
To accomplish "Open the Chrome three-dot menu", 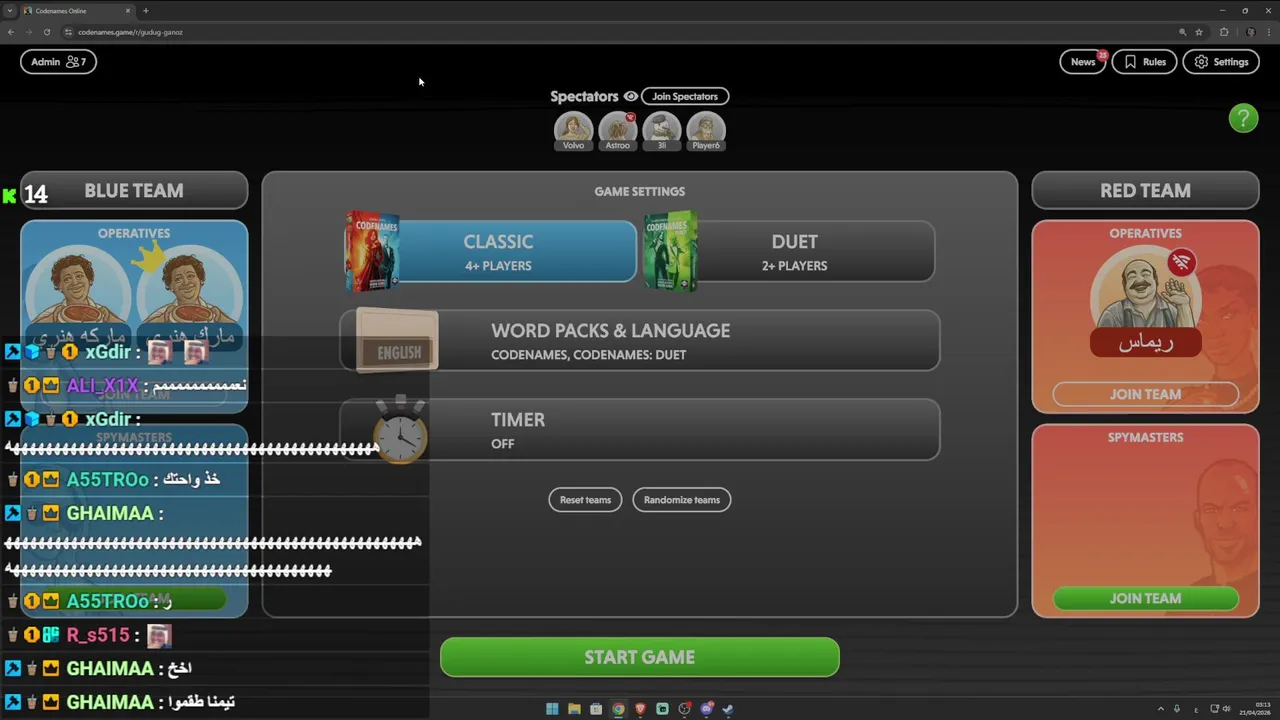I will coord(1270,32).
